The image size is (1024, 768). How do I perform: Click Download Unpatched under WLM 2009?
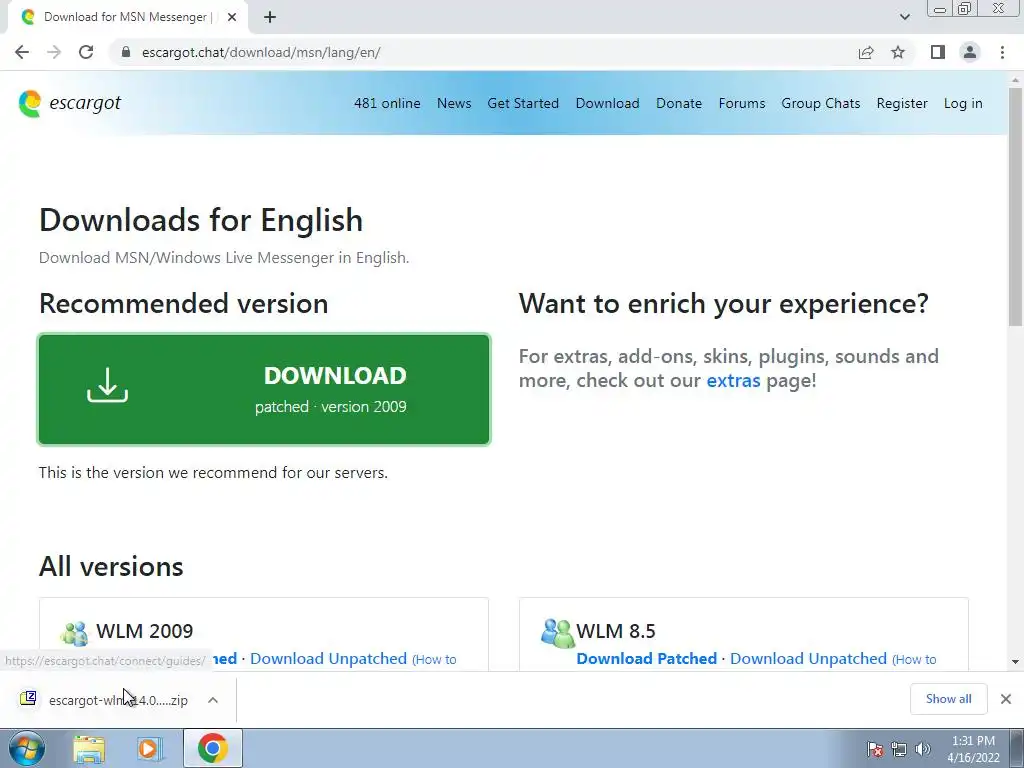tap(328, 658)
